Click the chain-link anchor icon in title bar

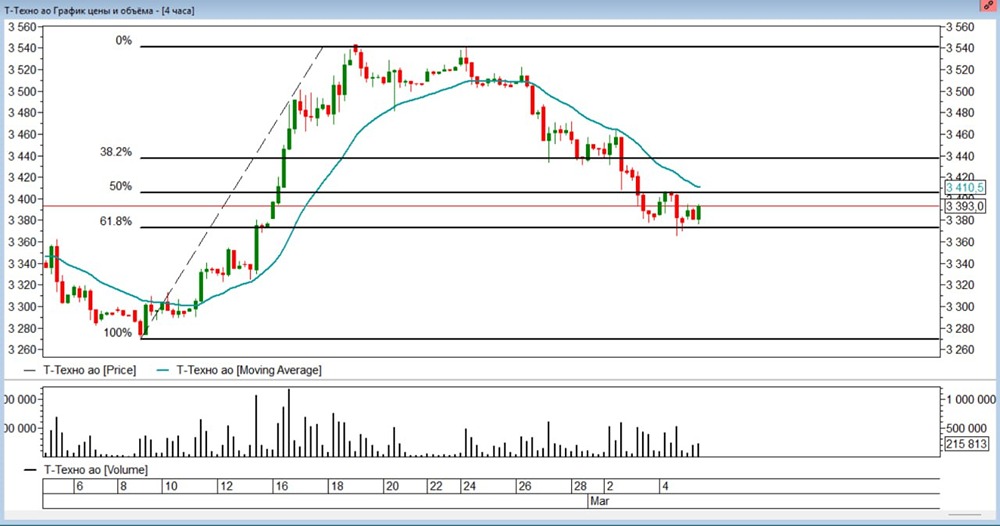989,6
